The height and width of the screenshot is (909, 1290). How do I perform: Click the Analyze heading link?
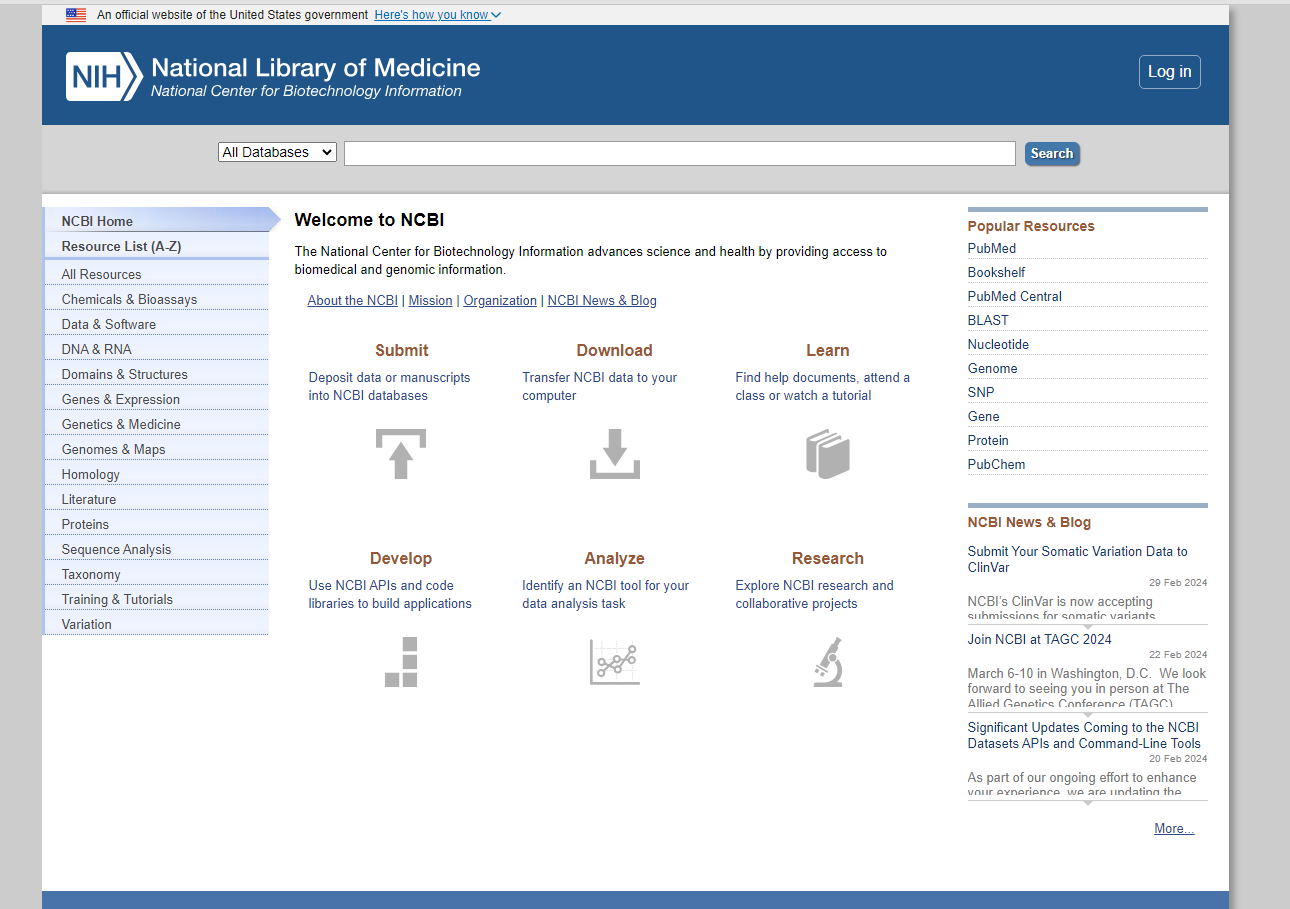pos(614,558)
